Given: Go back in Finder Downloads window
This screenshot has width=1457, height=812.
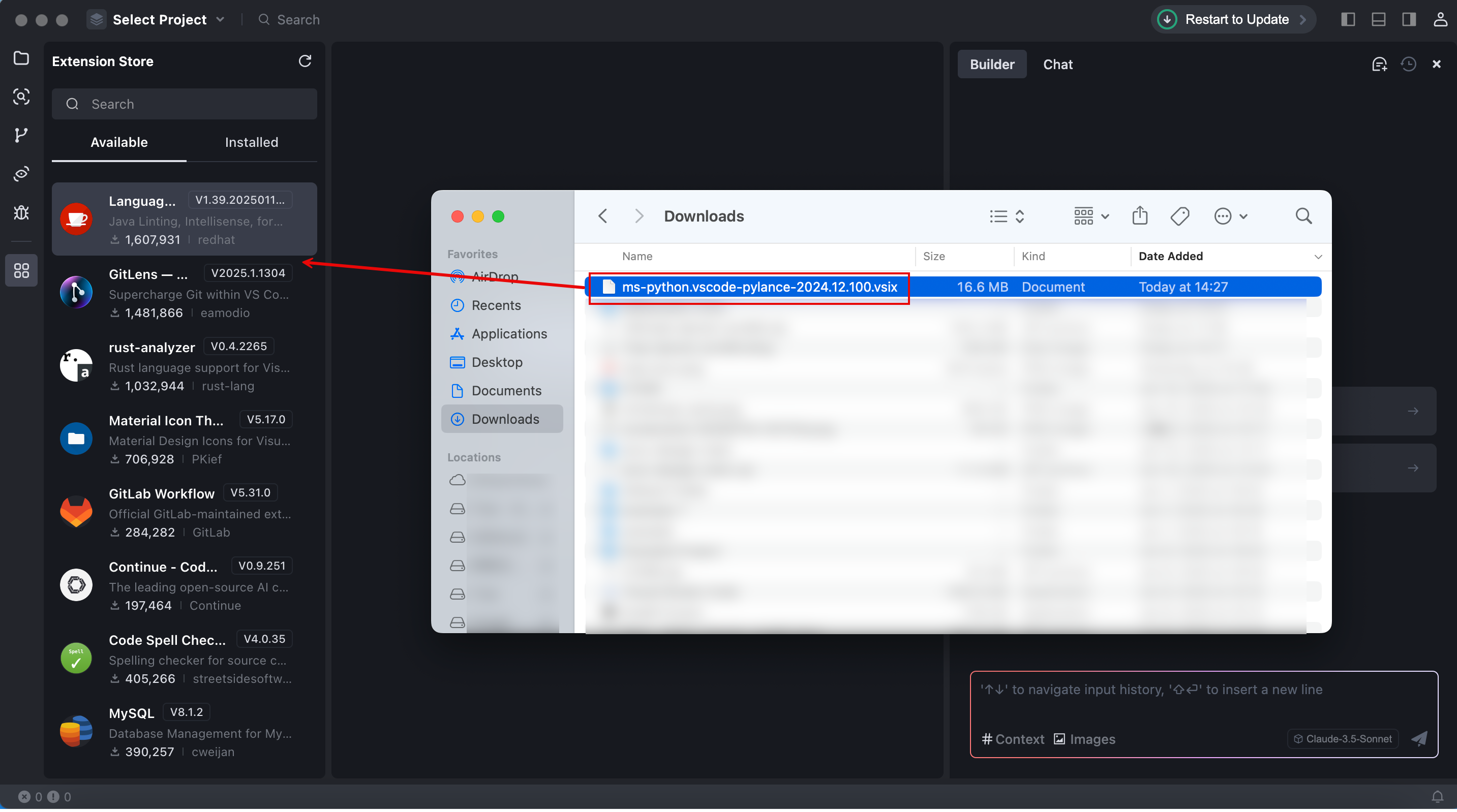Looking at the screenshot, I should [603, 216].
